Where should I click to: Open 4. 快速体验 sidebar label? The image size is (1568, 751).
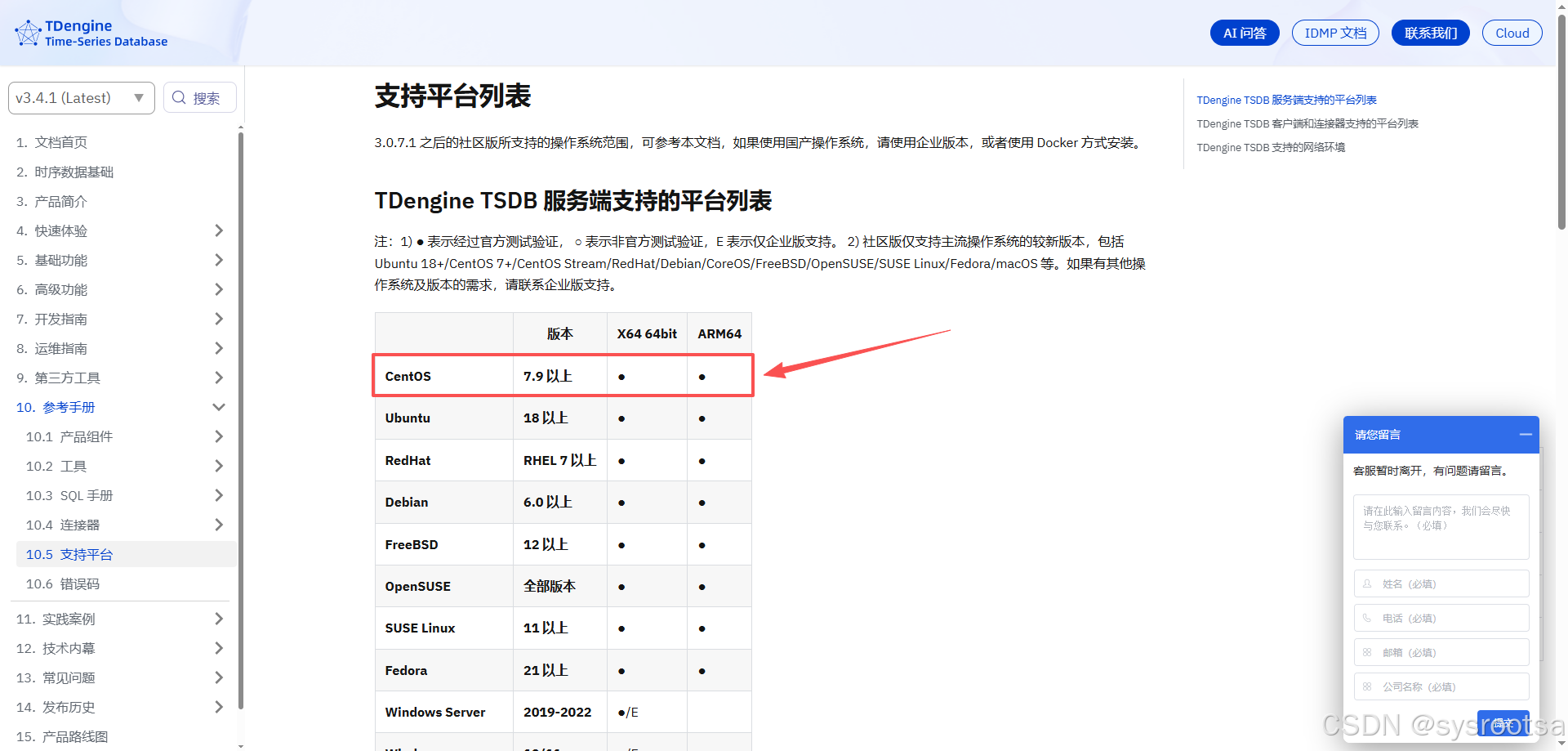pos(52,230)
